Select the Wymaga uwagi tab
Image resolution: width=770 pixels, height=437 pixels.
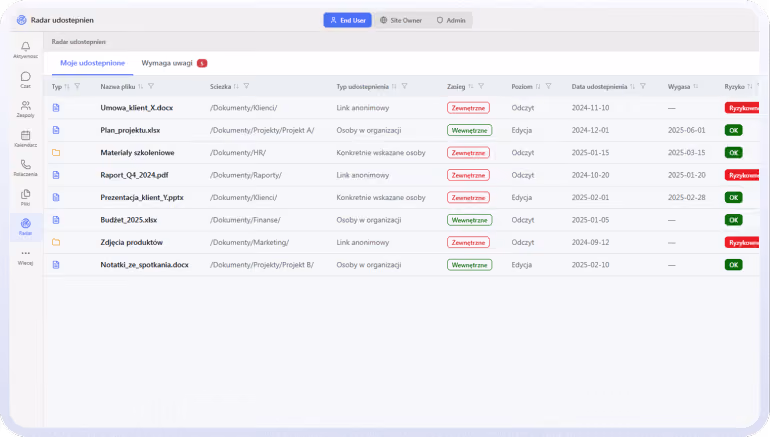click(x=174, y=63)
